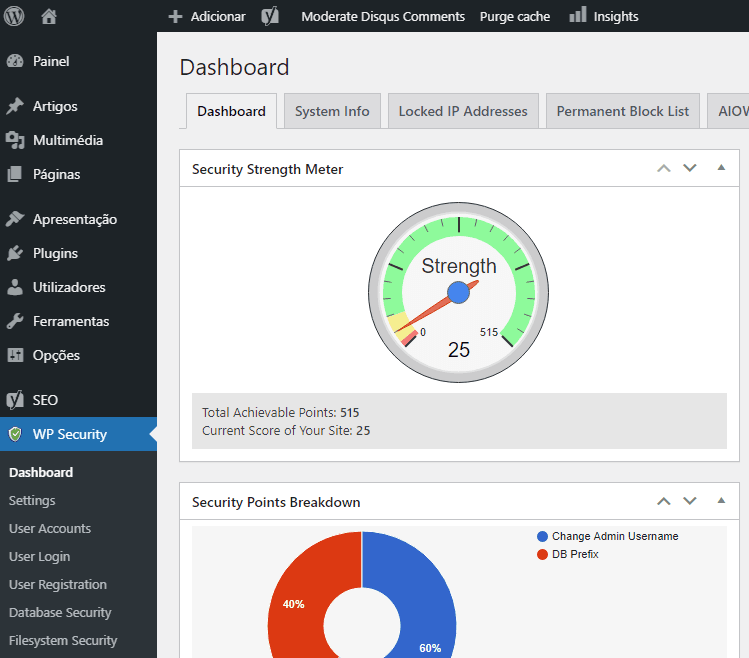
Task: Click 'Current Score of Your Site: 25'
Action: (x=286, y=431)
